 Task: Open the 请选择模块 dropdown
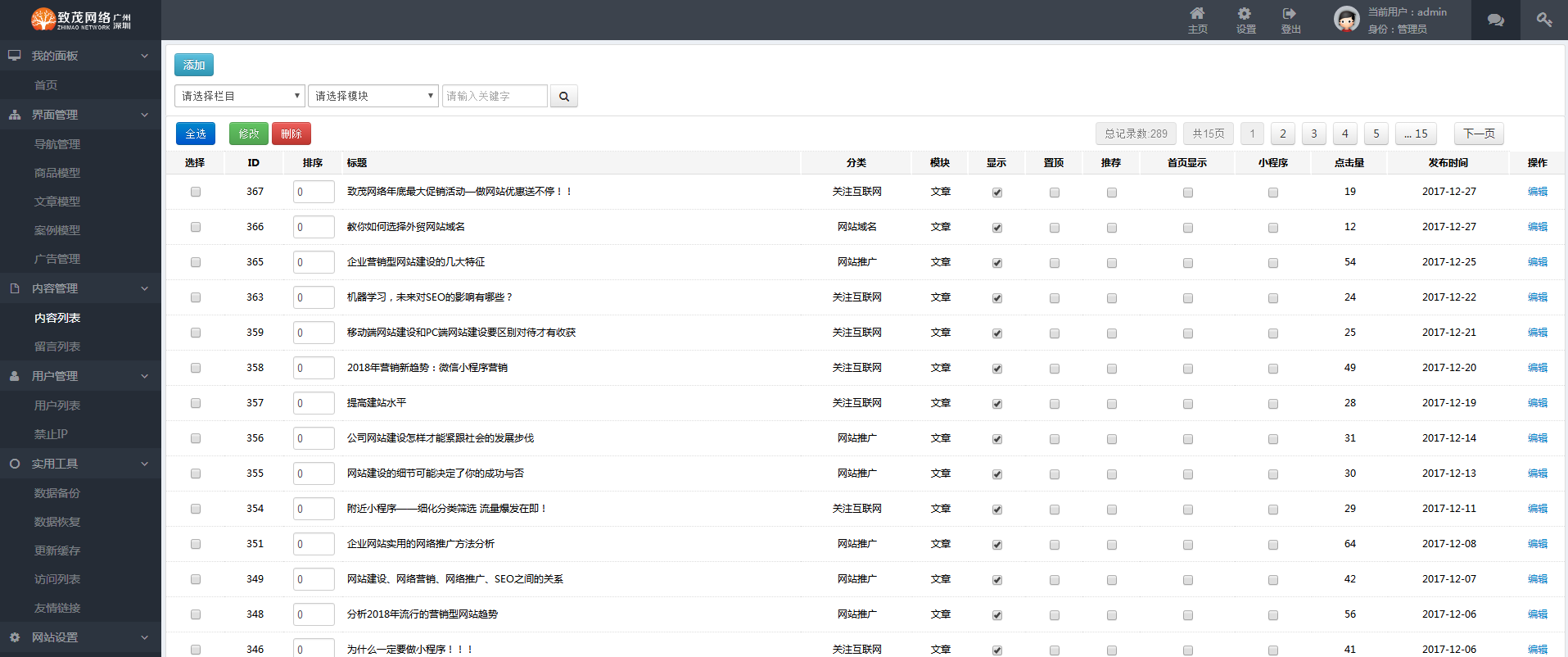tap(373, 97)
